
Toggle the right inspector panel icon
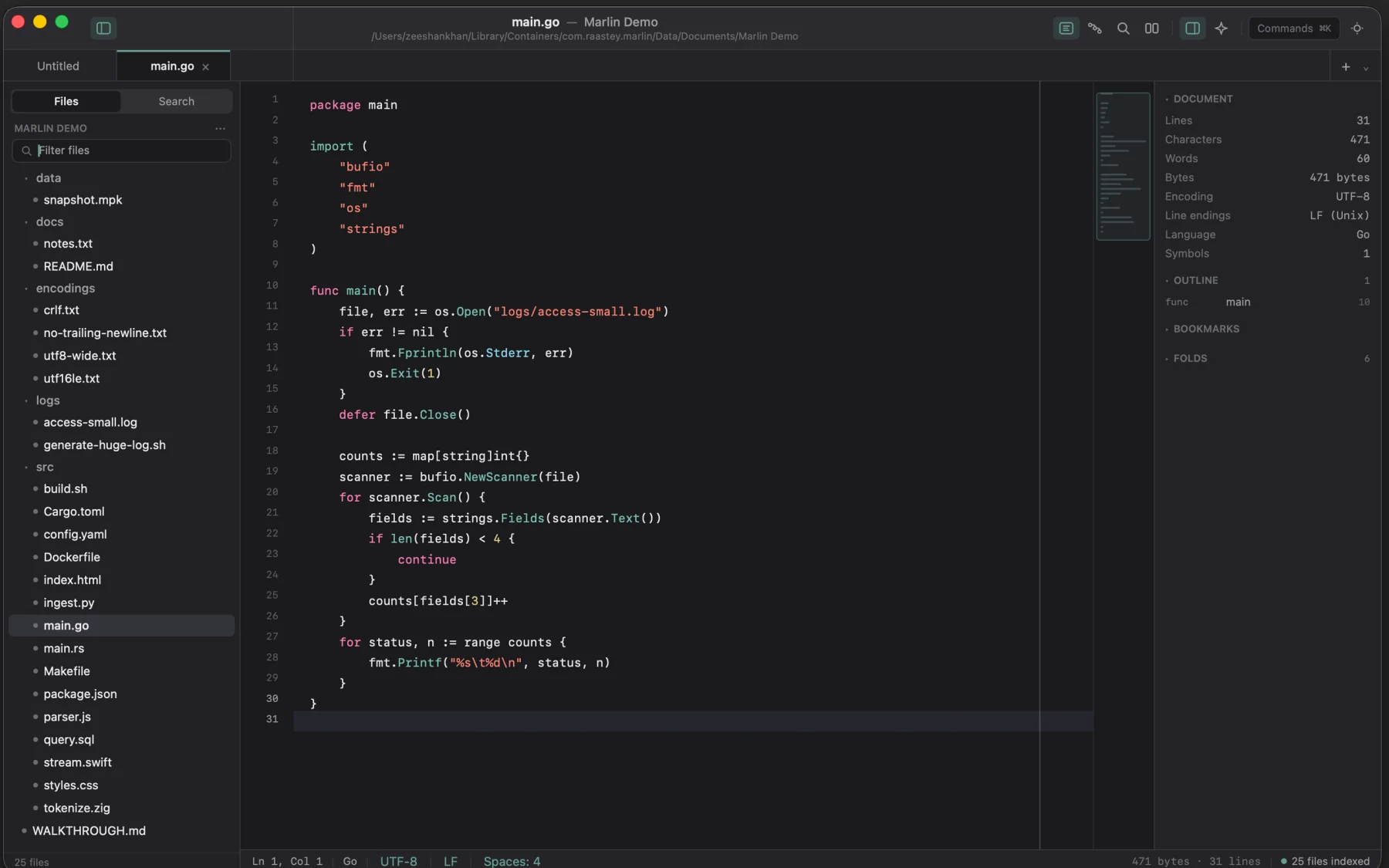(x=1192, y=29)
